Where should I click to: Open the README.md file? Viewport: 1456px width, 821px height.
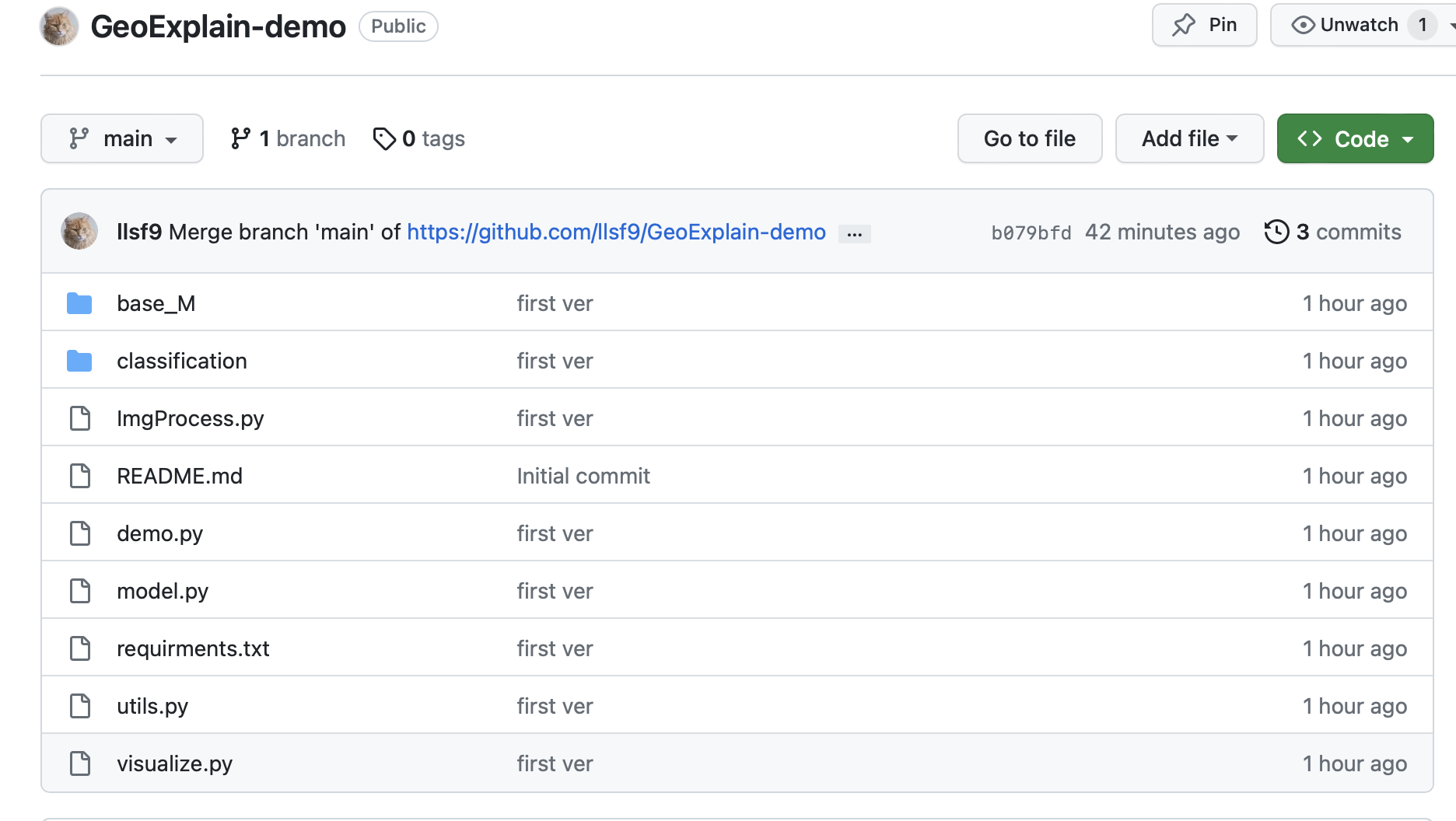[x=180, y=476]
